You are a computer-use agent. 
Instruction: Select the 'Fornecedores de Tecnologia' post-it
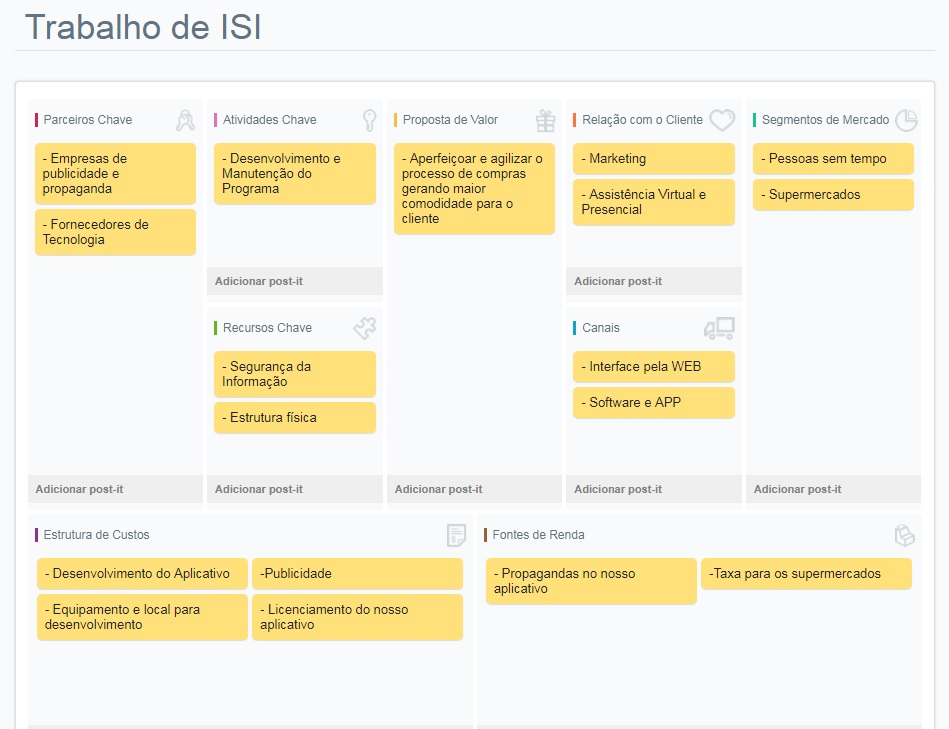point(115,232)
